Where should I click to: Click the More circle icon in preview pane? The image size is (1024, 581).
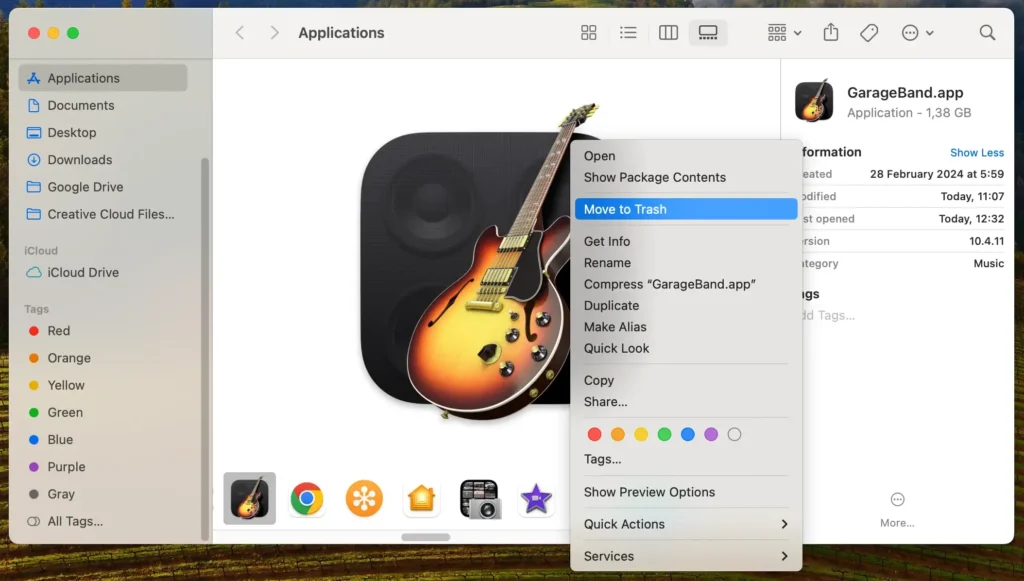897,499
